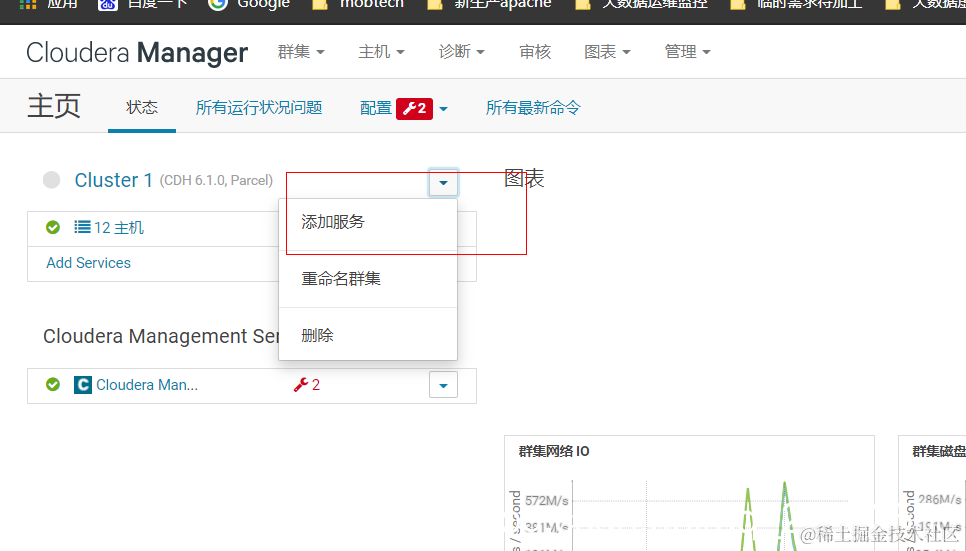The height and width of the screenshot is (551, 966).
Task: Click the red wrench with 2 issues
Action: (x=307, y=385)
